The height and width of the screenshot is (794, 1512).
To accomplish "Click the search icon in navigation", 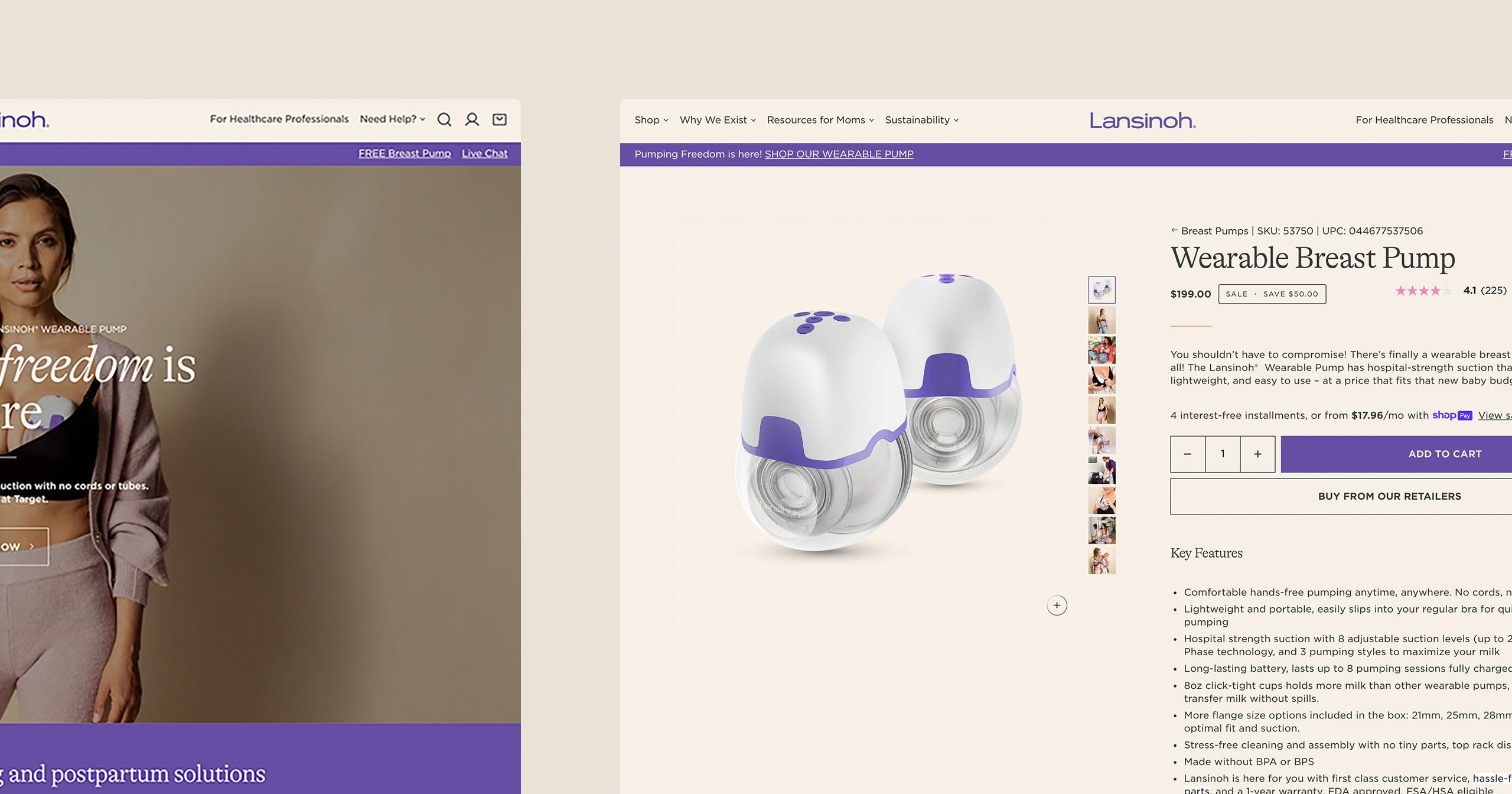I will click(444, 119).
